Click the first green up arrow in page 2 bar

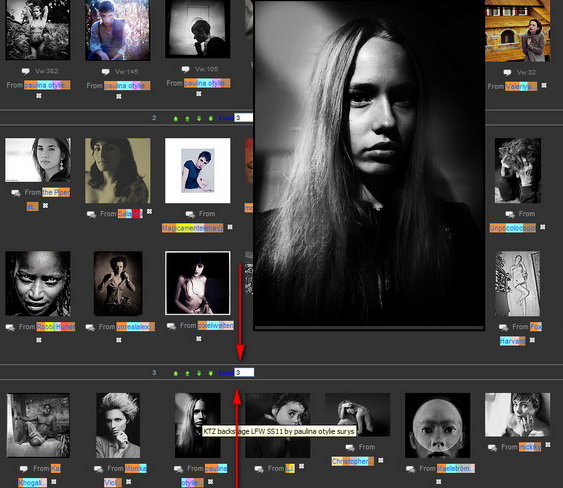coord(176,118)
